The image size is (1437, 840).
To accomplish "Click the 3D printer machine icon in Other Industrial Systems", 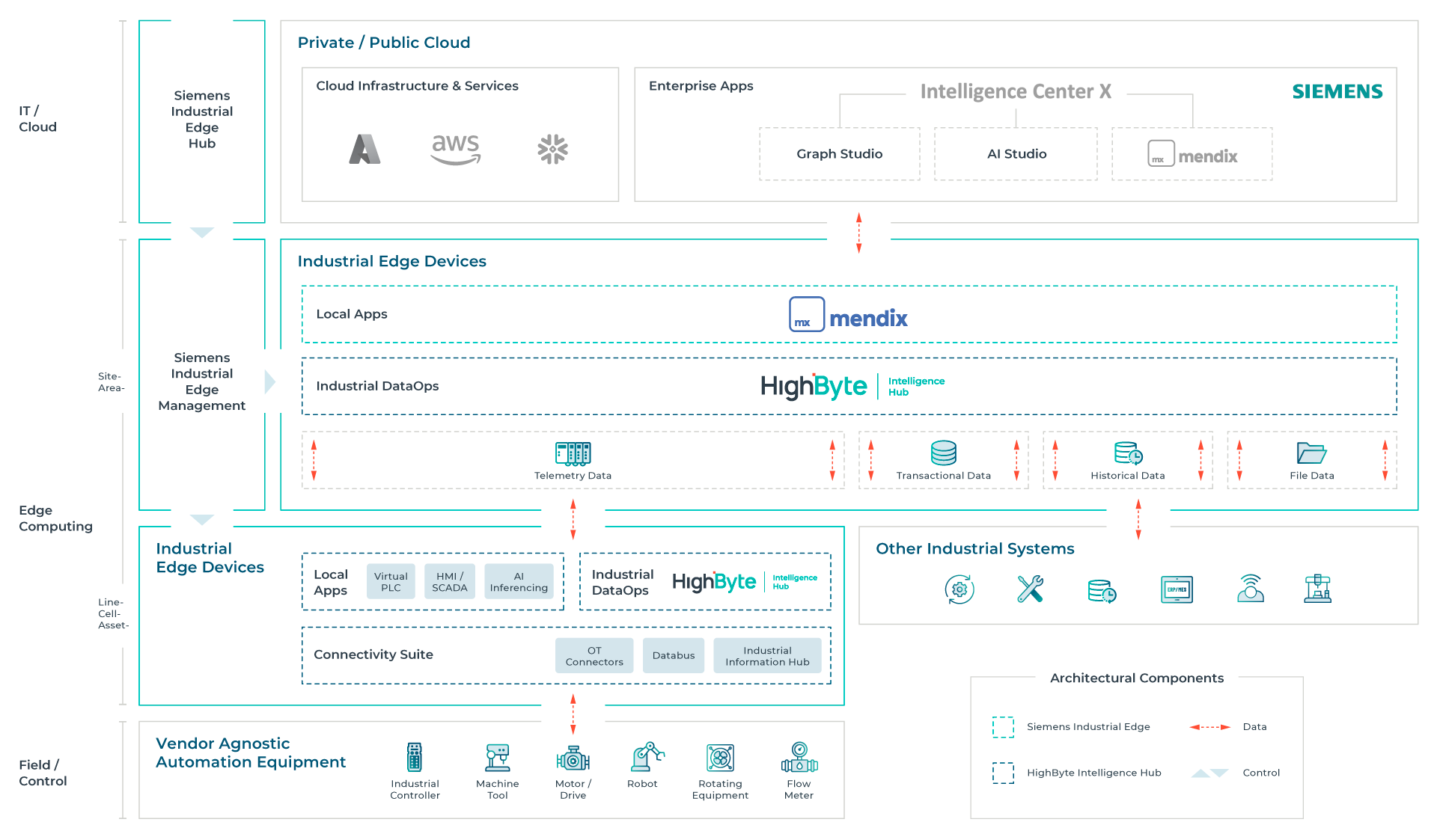I will pyautogui.click(x=1317, y=589).
